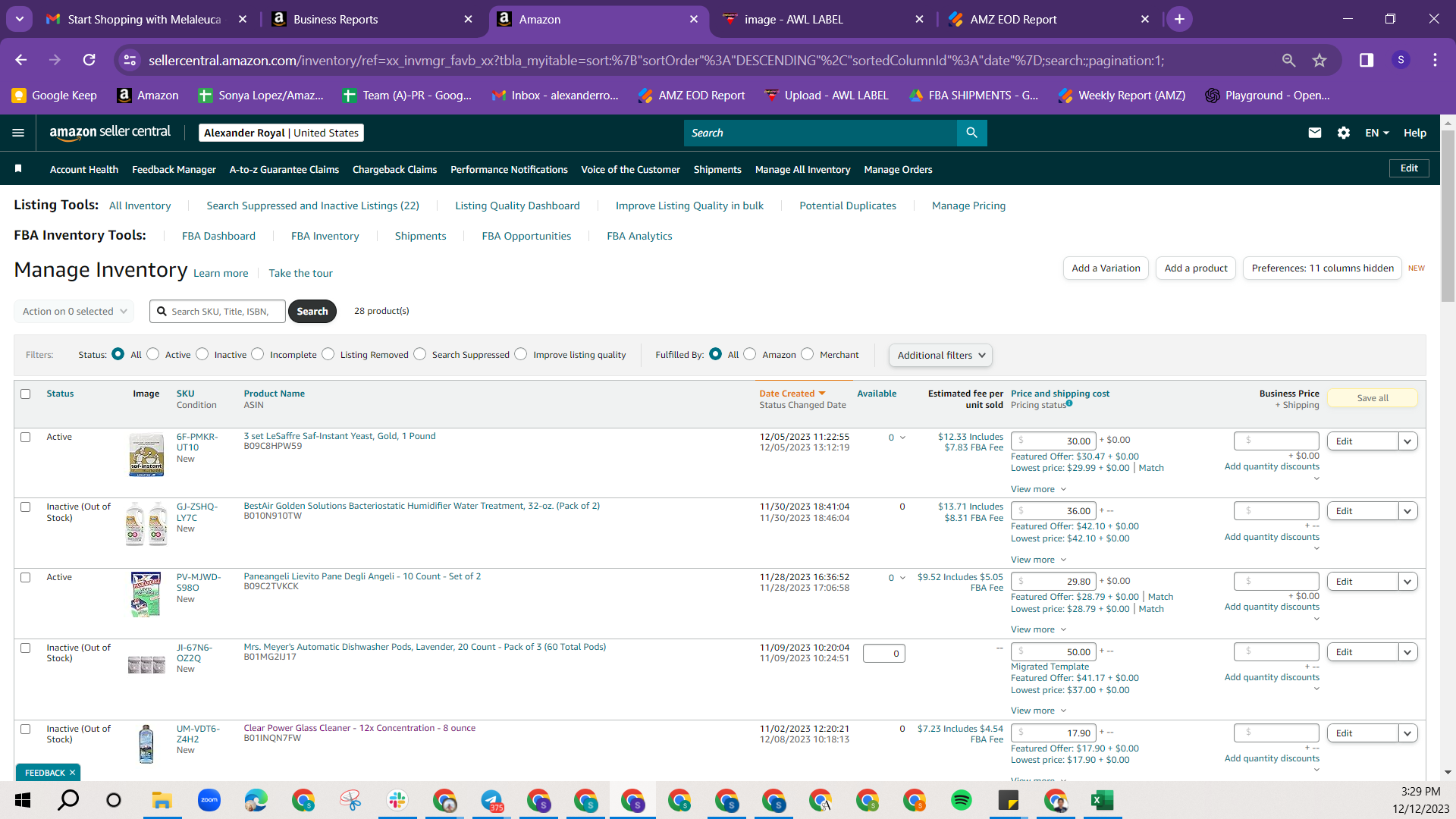1456x819 pixels.
Task: View site information icon in address bar
Action: 130,60
